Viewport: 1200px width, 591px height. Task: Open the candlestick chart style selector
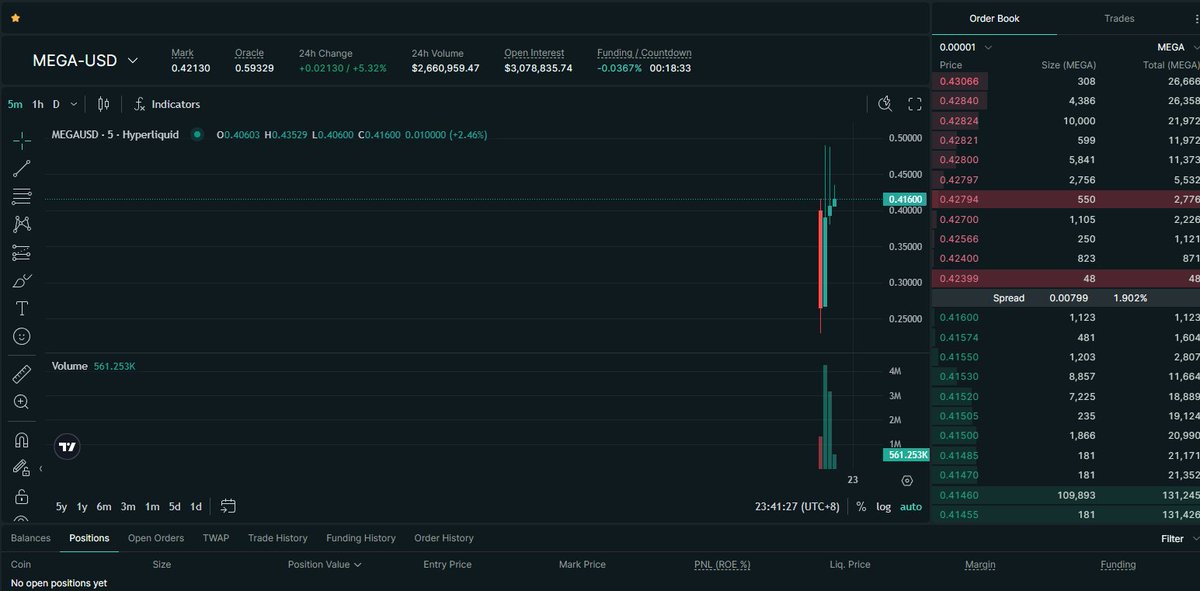coord(103,104)
